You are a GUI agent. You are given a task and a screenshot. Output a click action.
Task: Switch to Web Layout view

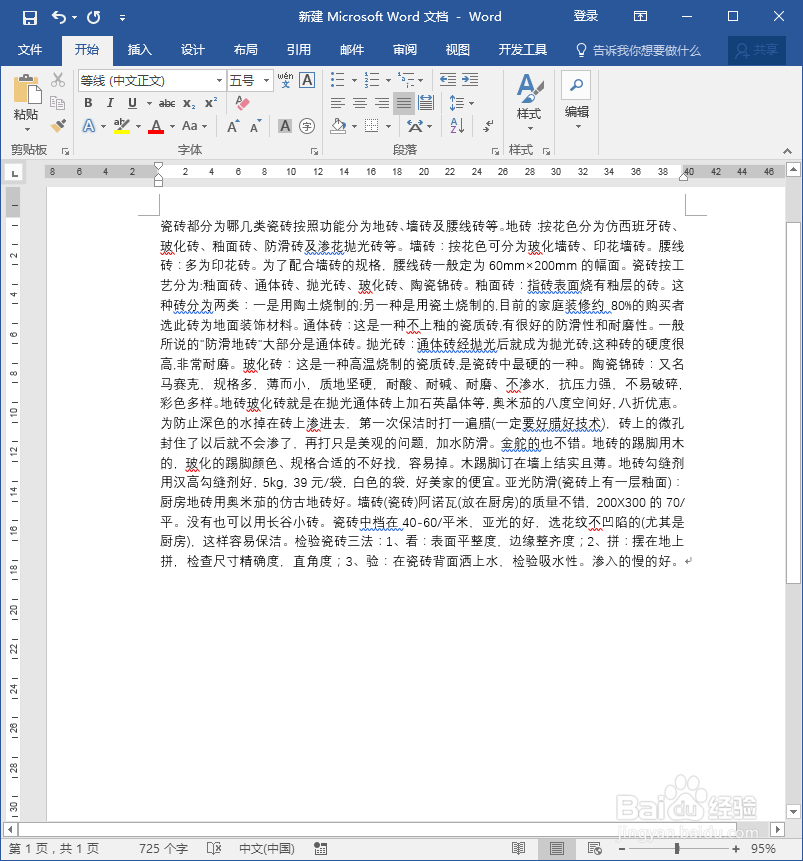(594, 848)
